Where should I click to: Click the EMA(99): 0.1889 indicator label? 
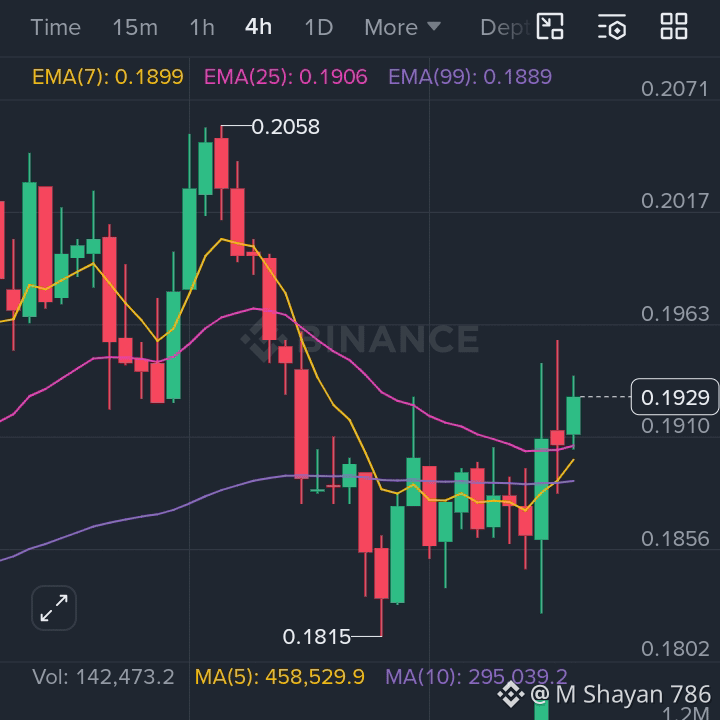[x=470, y=77]
